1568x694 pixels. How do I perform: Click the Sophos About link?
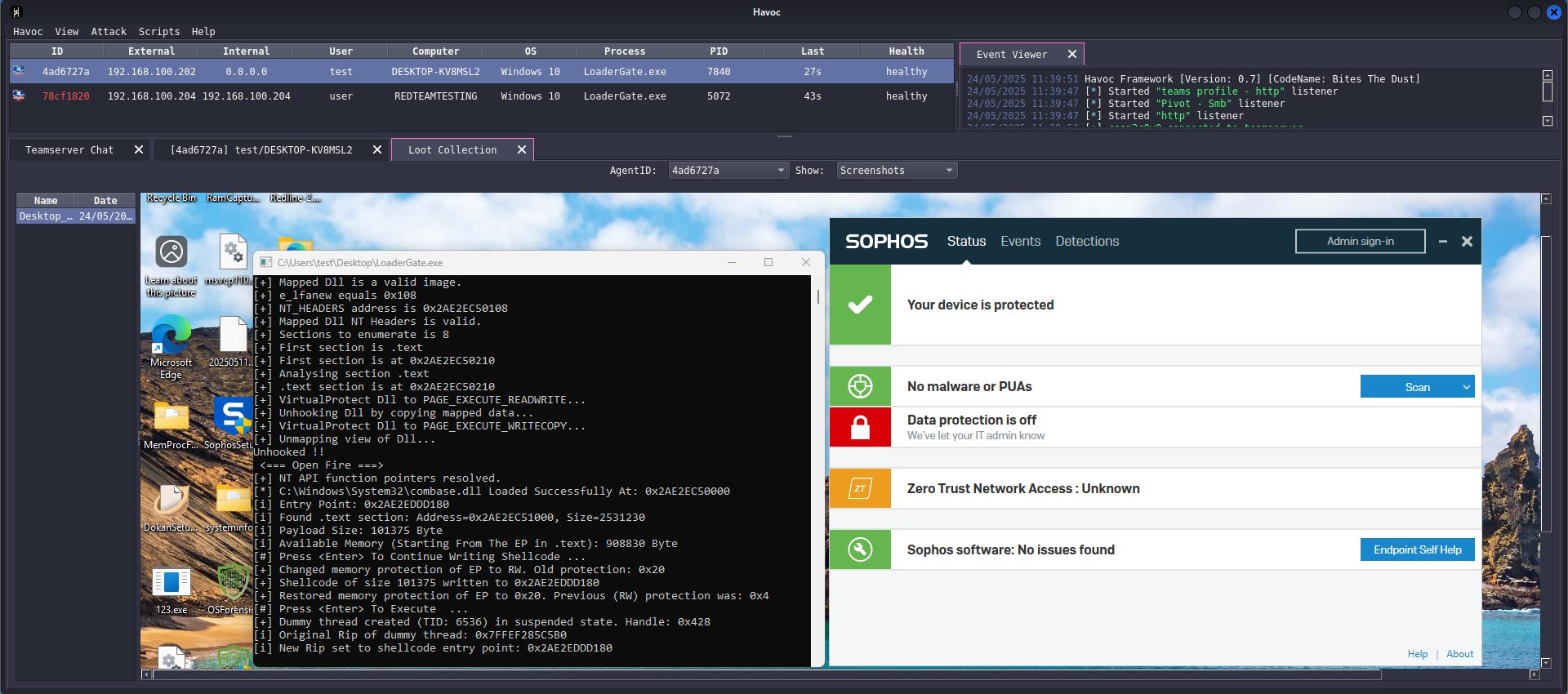[1459, 654]
